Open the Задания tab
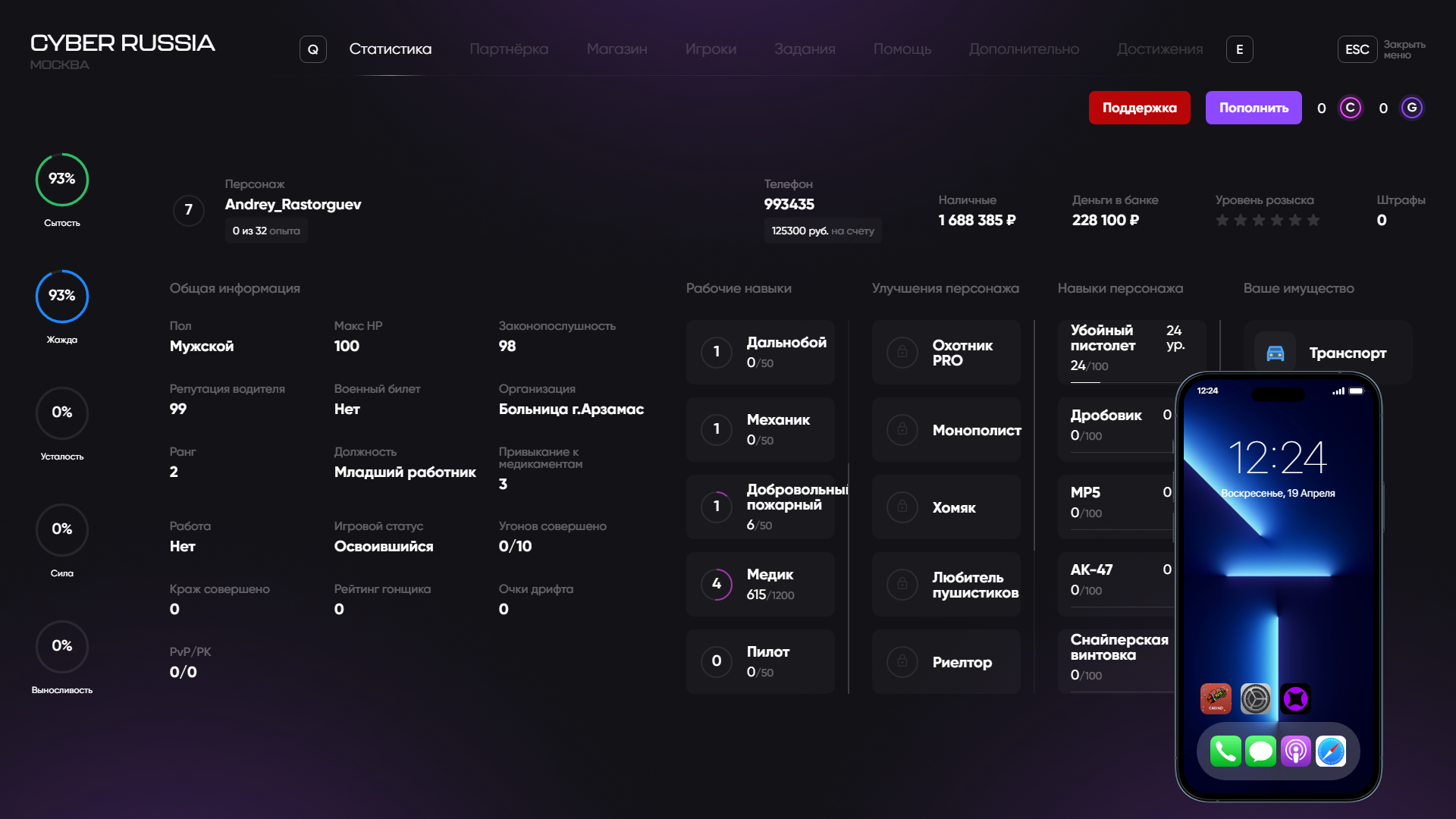The height and width of the screenshot is (819, 1456). pos(805,49)
